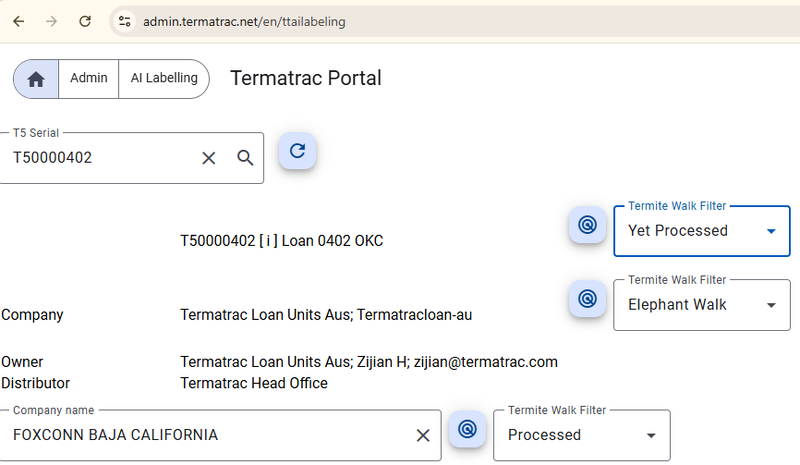Click the browser forward arrow
The width and height of the screenshot is (800, 465).
click(x=52, y=21)
